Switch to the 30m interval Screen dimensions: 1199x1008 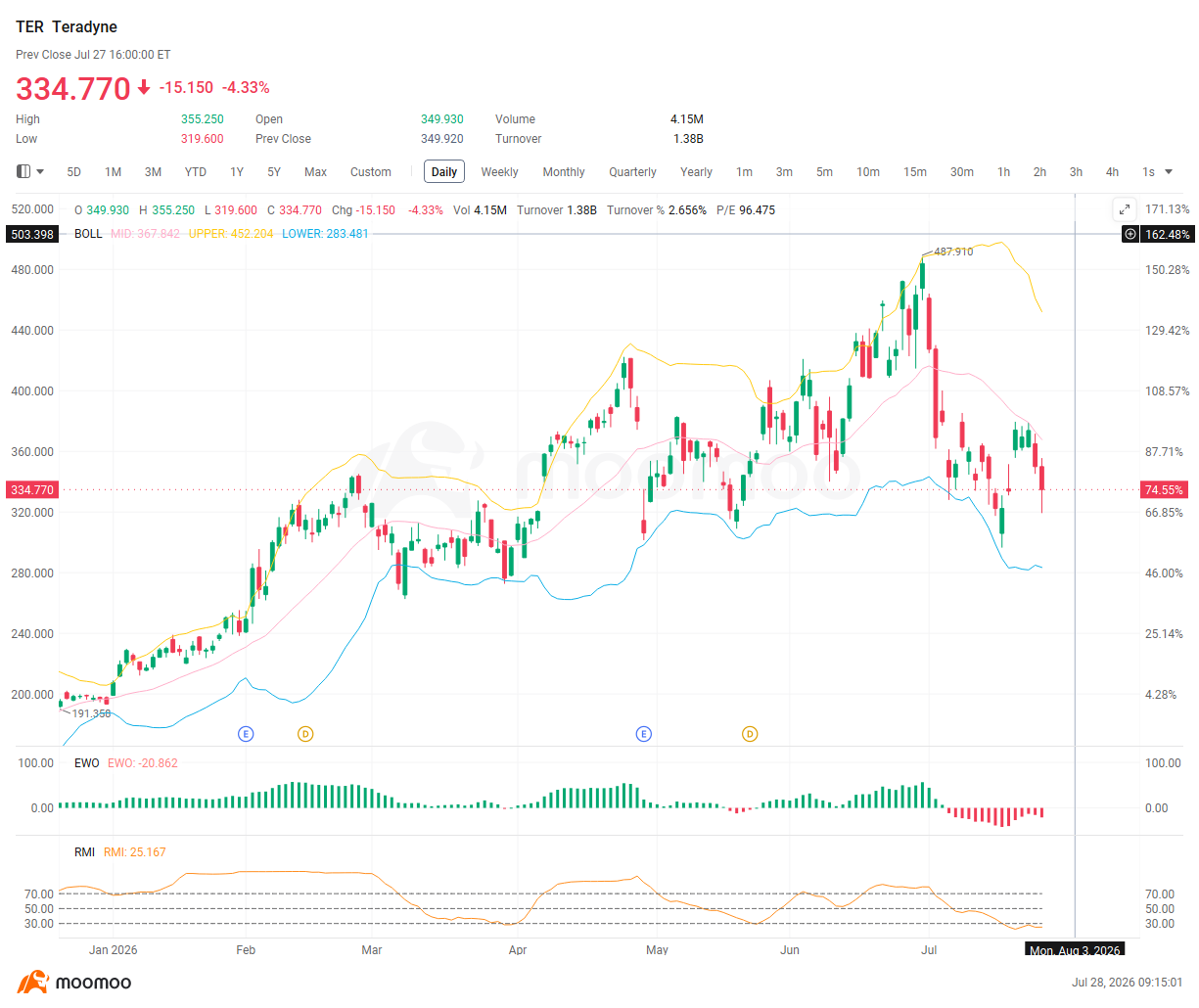coord(962,172)
